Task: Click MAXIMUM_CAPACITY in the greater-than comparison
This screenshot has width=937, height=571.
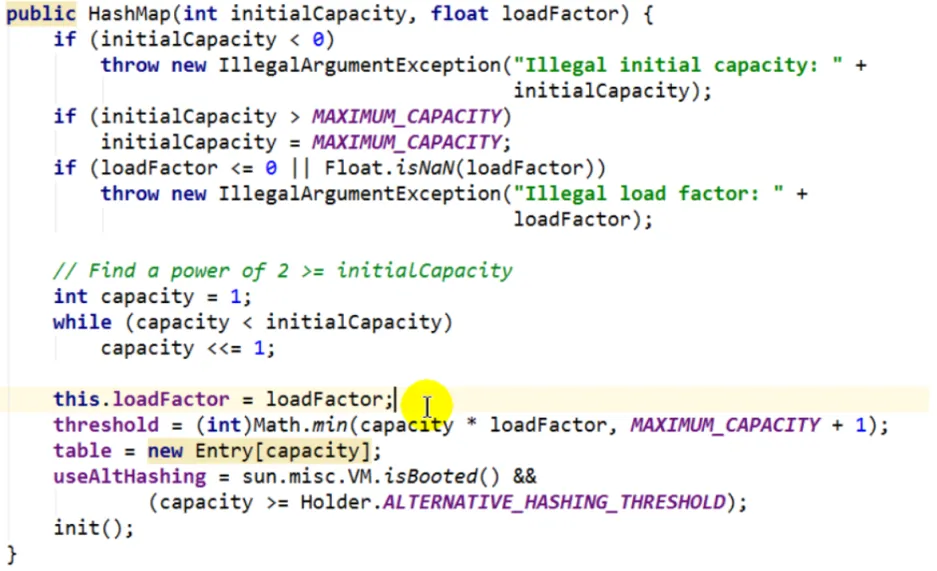Action: (x=406, y=116)
